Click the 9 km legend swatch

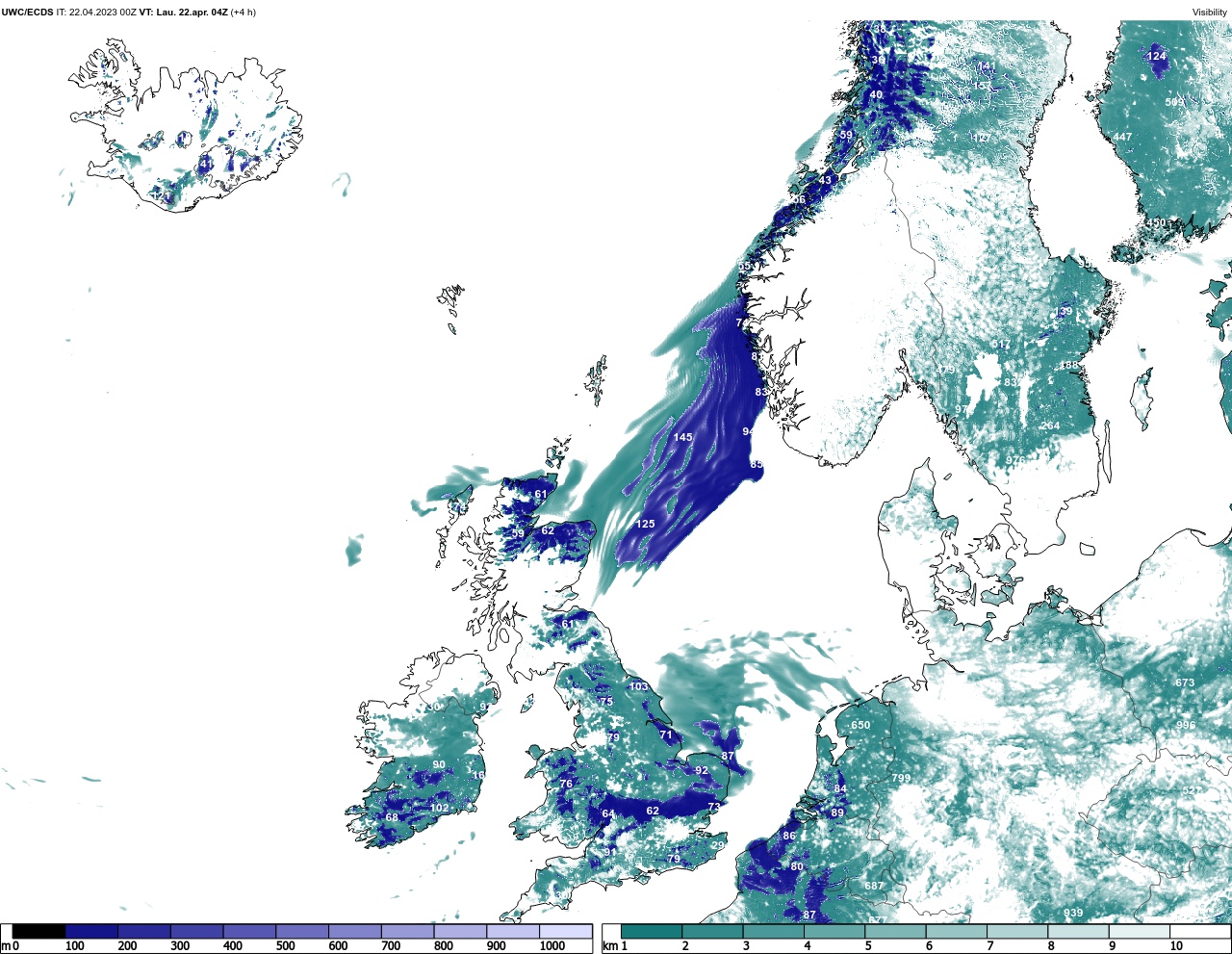(1140, 932)
